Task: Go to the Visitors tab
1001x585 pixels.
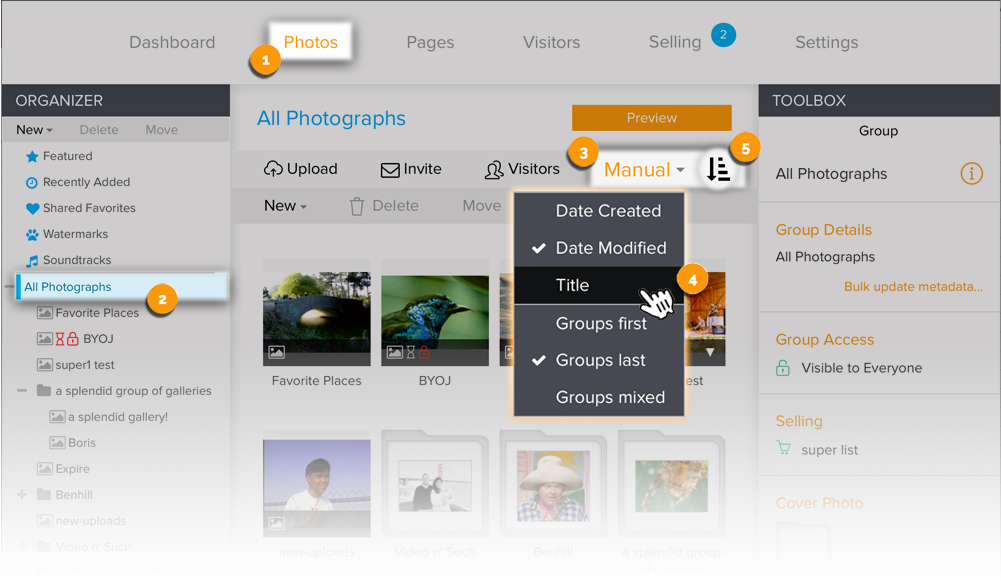Action: click(x=552, y=42)
